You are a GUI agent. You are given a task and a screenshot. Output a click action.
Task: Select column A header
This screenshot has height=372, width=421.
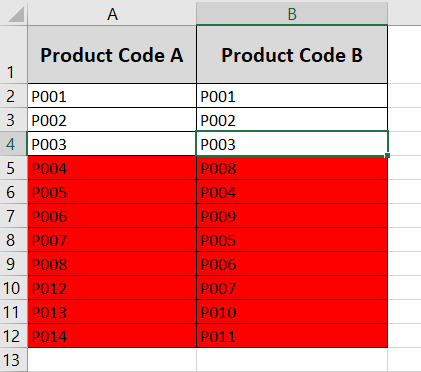pos(112,14)
